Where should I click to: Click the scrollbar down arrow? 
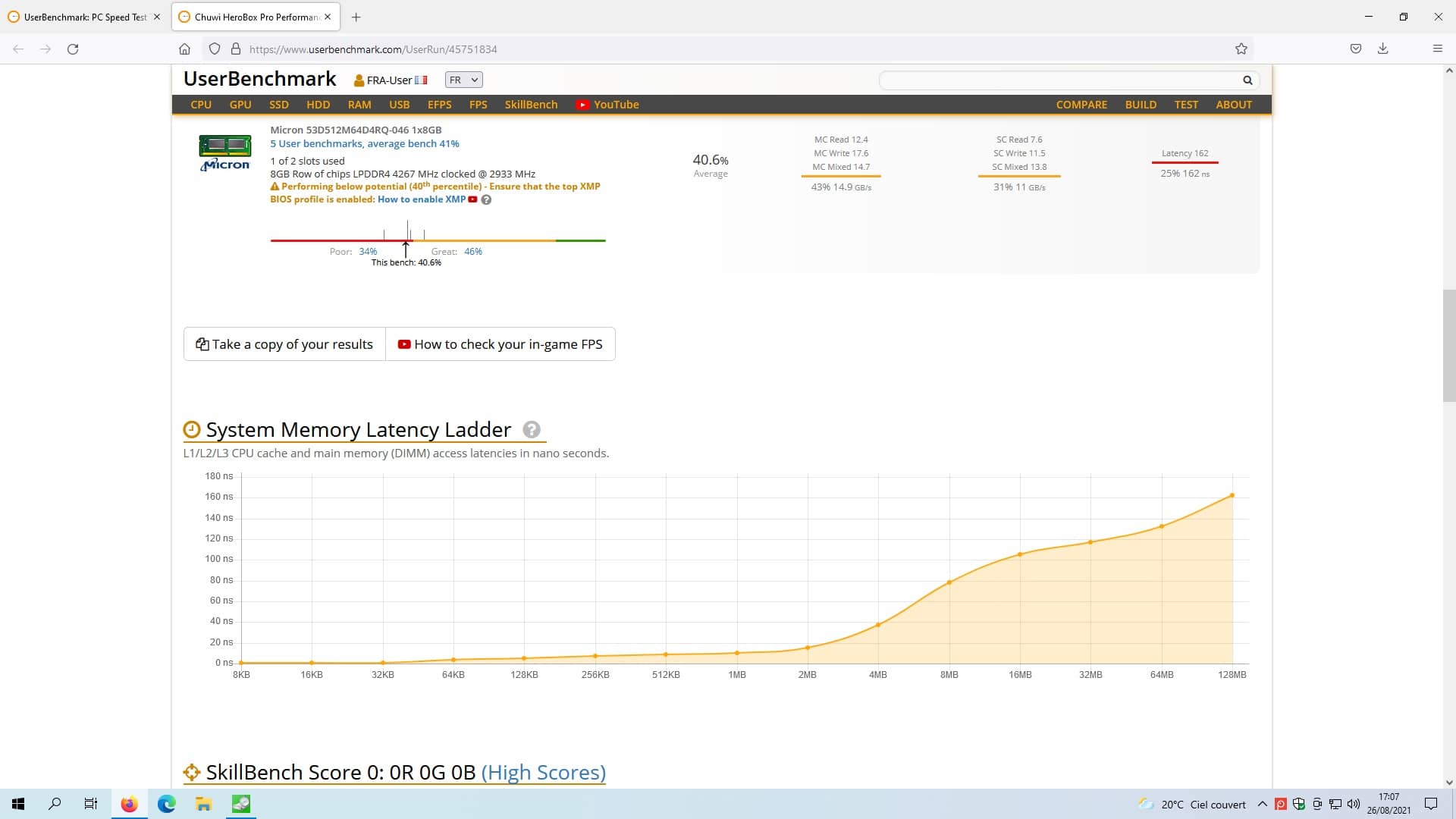pyautogui.click(x=1449, y=782)
